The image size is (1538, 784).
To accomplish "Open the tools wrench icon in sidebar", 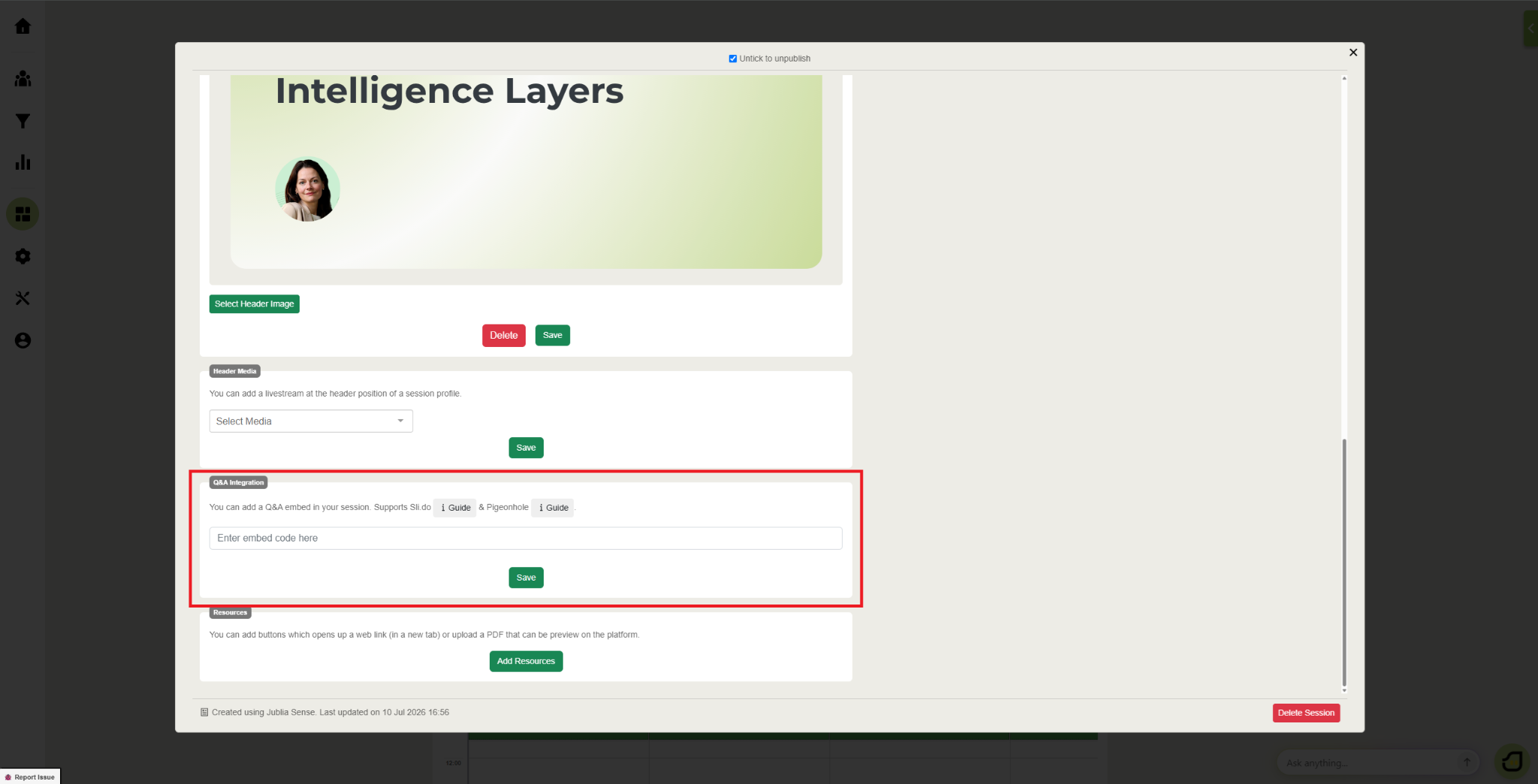I will point(23,298).
